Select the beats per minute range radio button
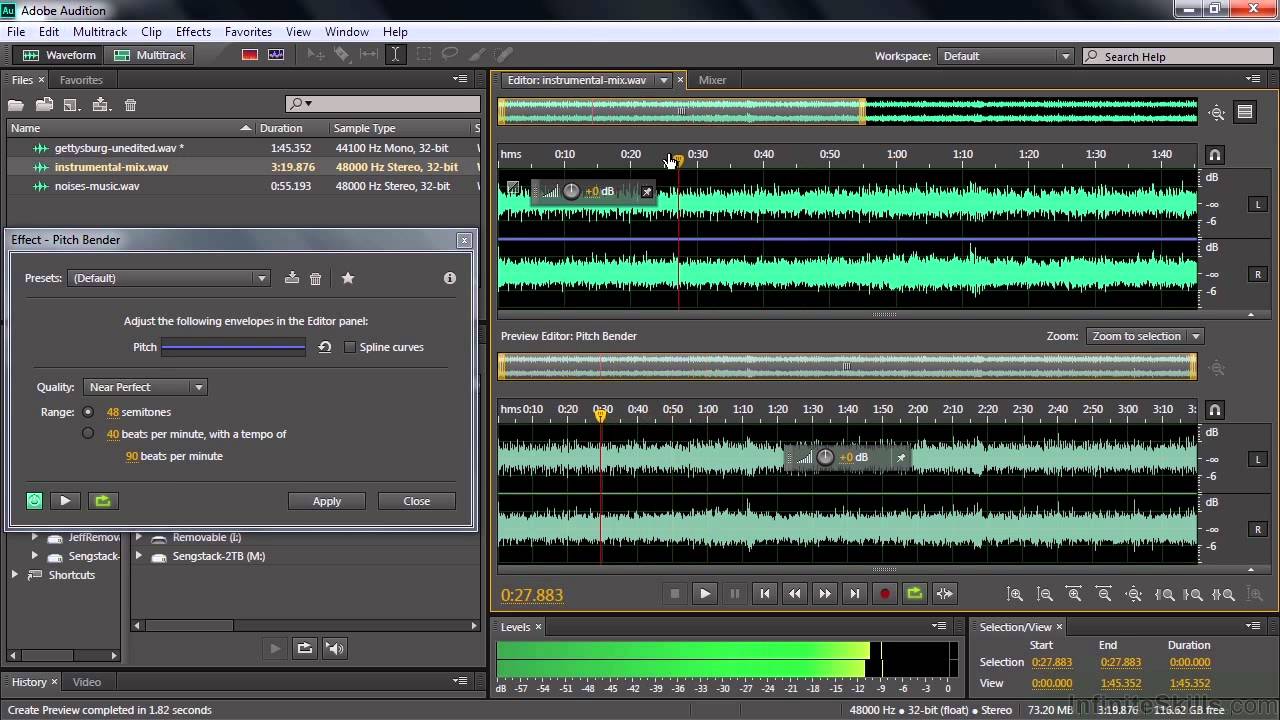The image size is (1280, 720). point(88,434)
